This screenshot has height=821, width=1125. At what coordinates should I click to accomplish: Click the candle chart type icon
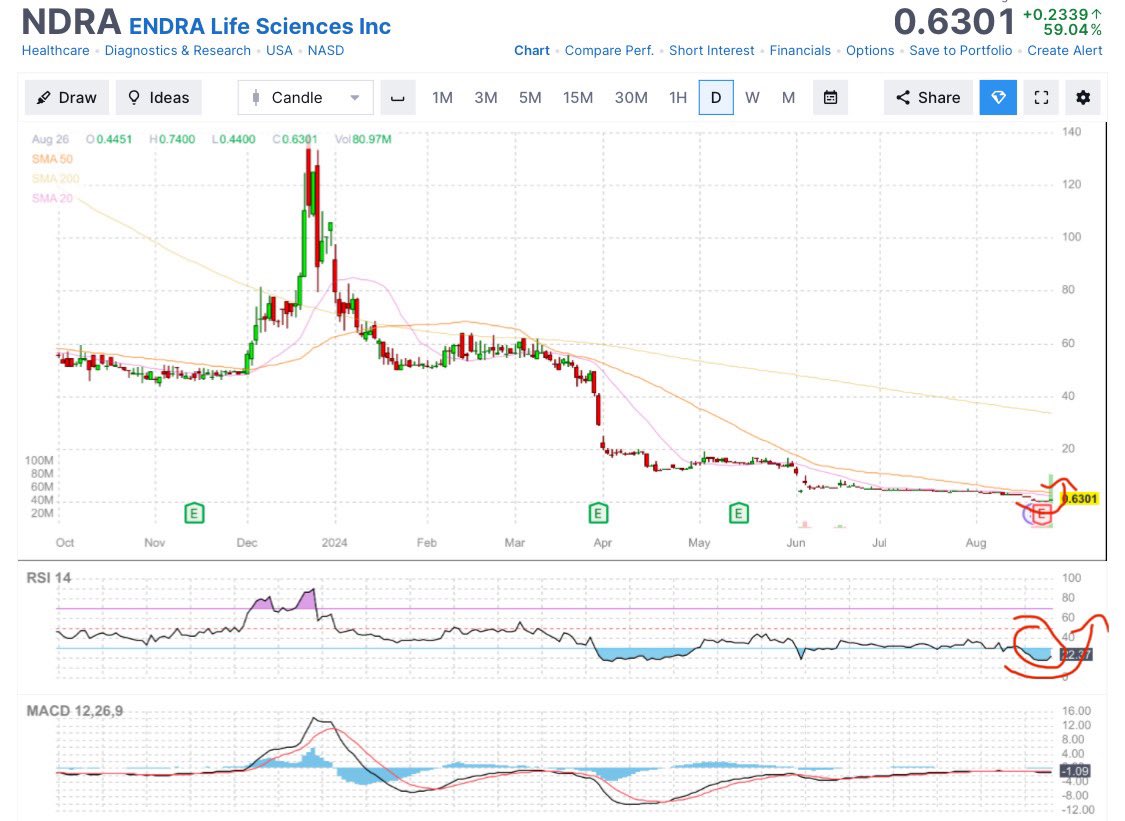pyautogui.click(x=258, y=97)
